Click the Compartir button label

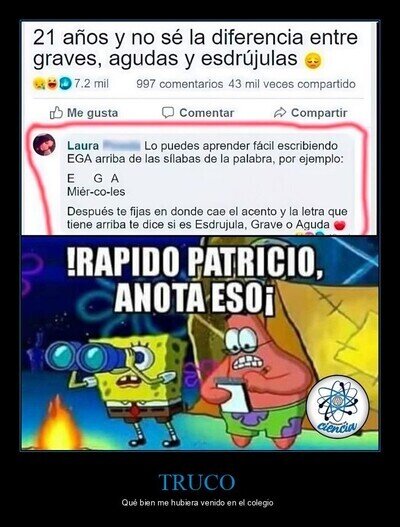319,113
